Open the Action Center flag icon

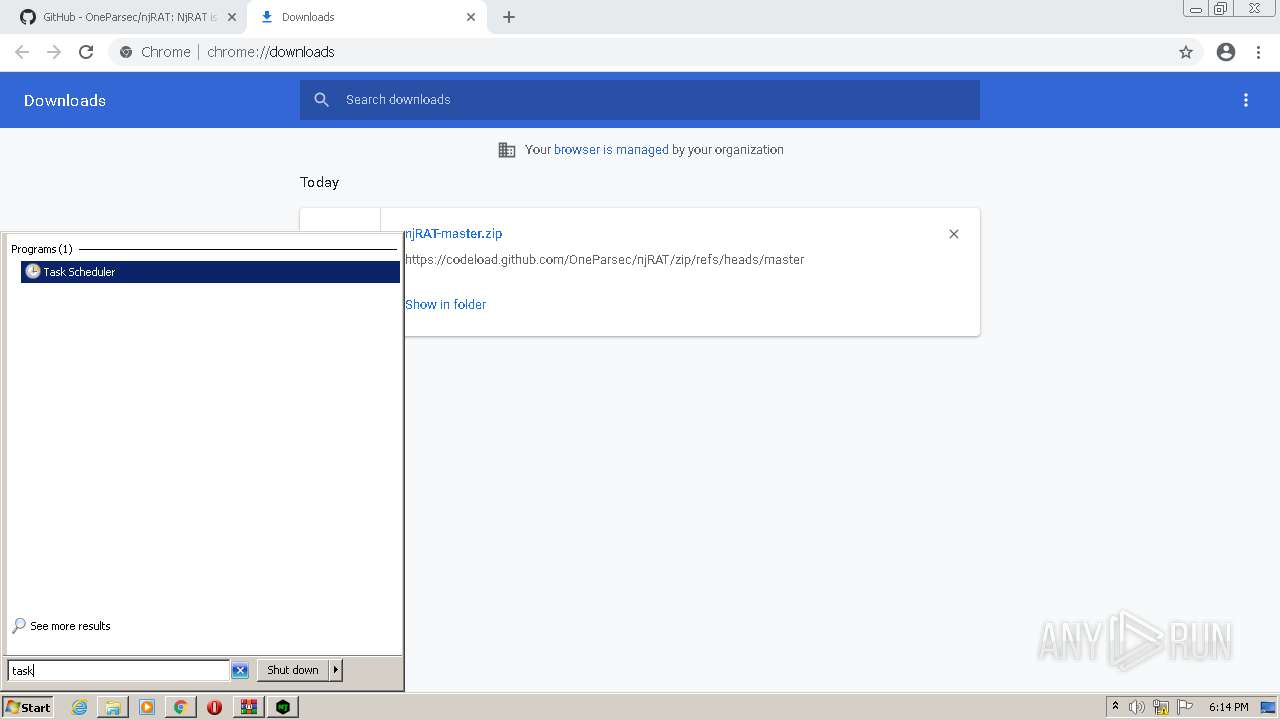point(1185,707)
